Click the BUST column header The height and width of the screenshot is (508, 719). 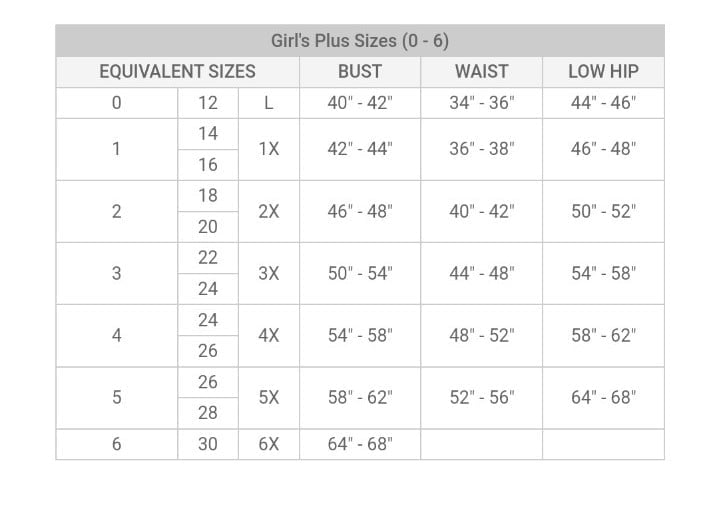pyautogui.click(x=360, y=72)
